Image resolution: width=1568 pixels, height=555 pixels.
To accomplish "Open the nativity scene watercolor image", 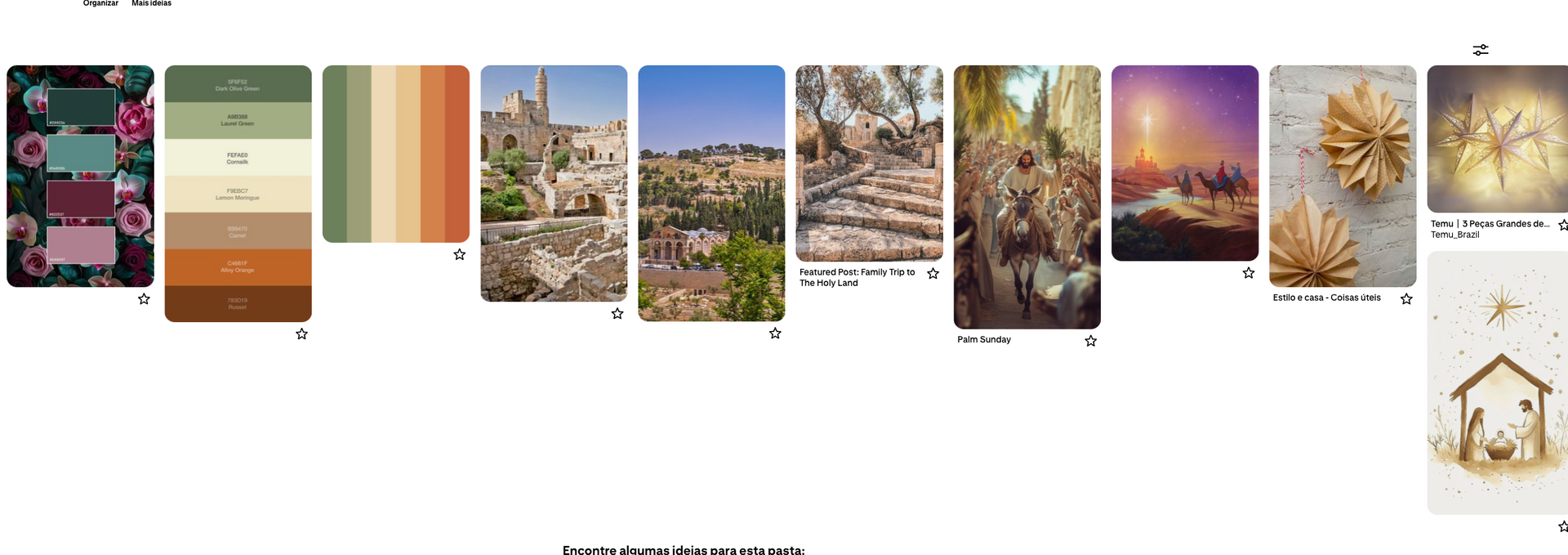I will click(x=1497, y=383).
